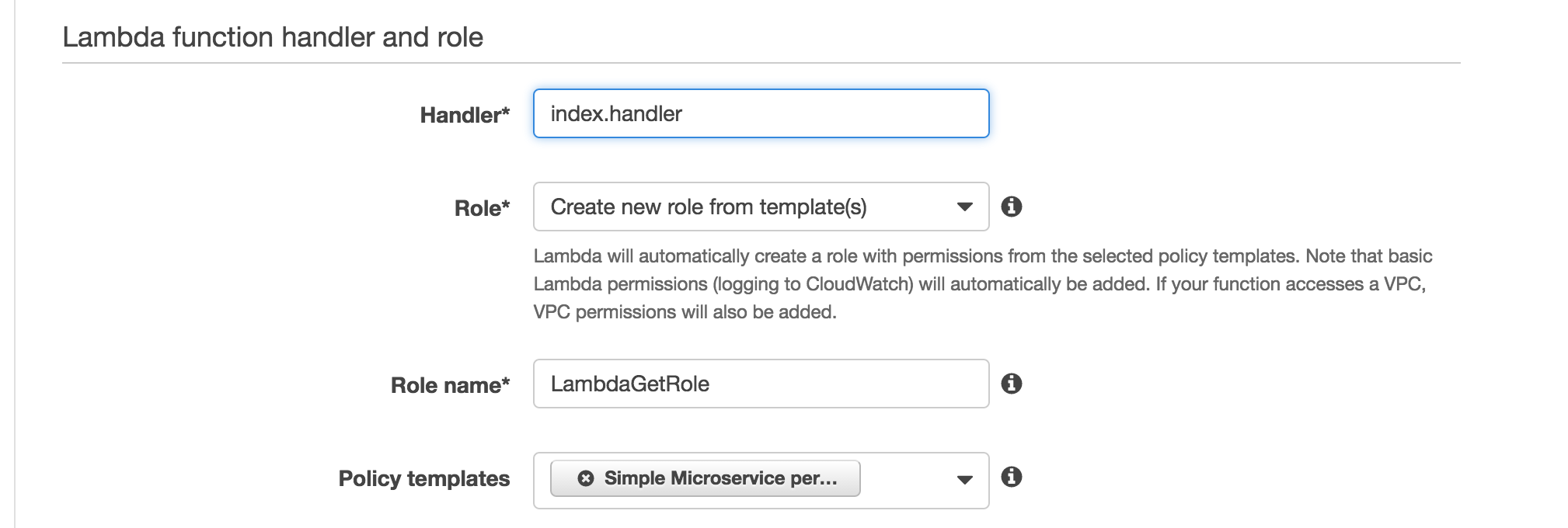Screen dimensions: 1568x528
Task: Select the Simple Microservice permissions chip
Action: (703, 478)
